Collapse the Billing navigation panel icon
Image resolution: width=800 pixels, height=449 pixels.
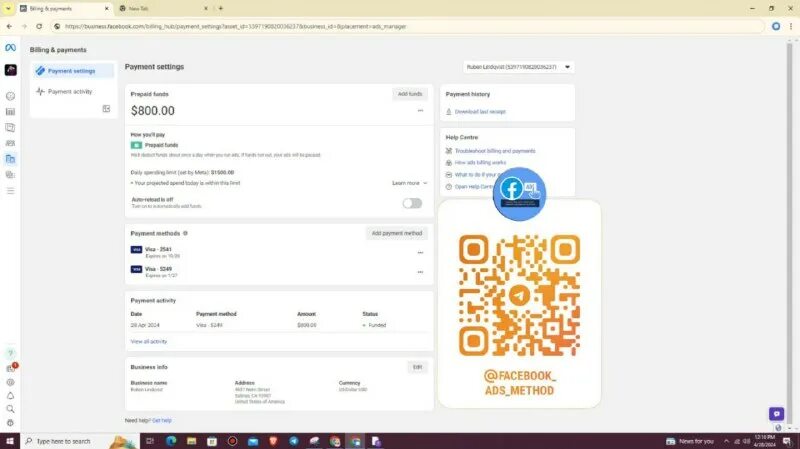tap(106, 109)
